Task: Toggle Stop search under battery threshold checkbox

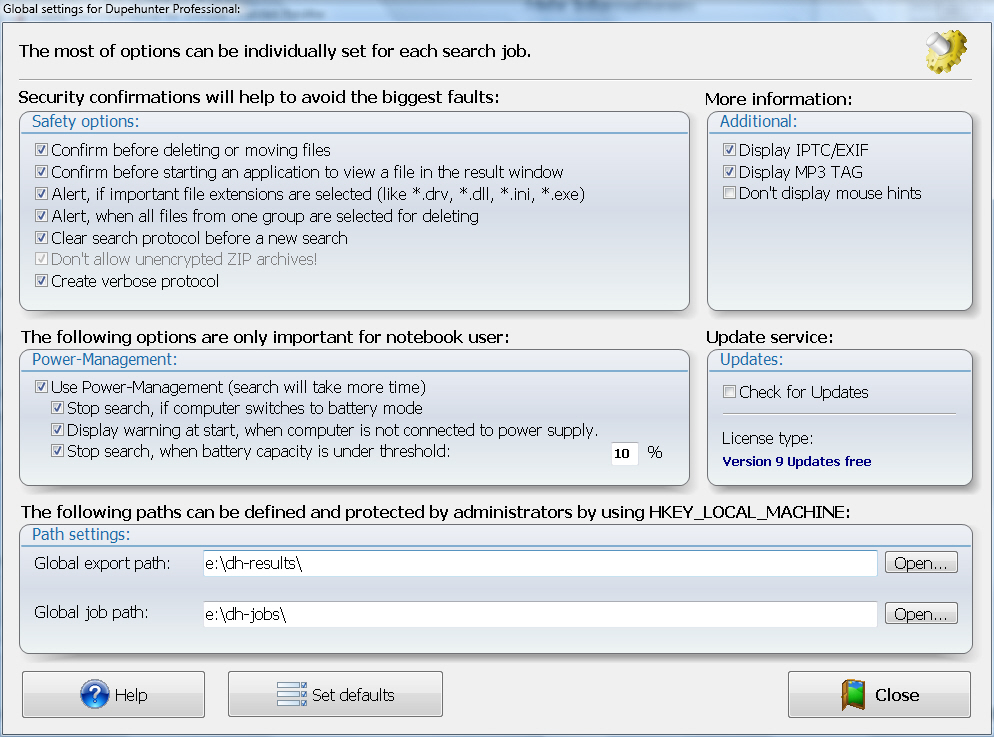Action: point(57,451)
